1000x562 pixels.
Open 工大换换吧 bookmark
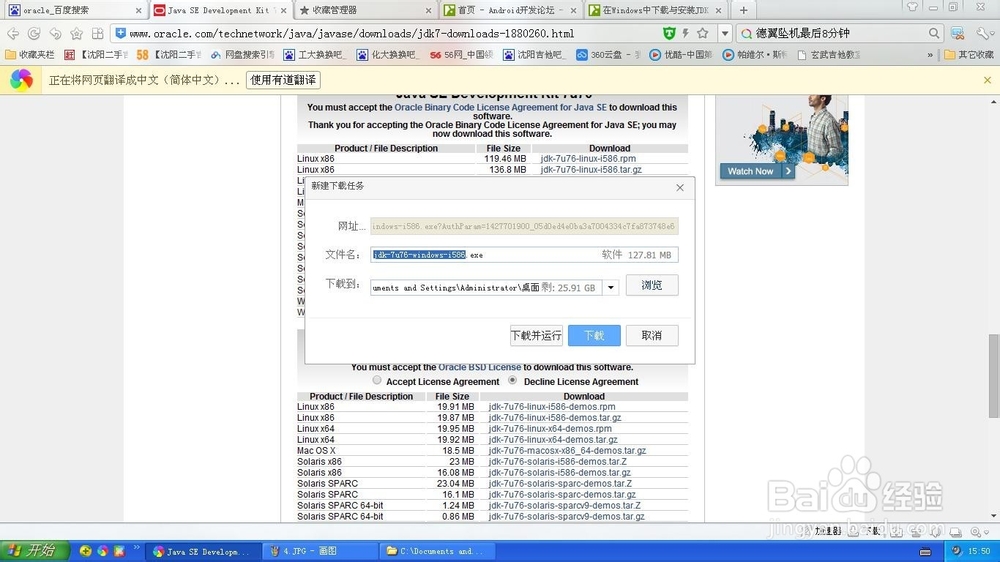pos(315,55)
